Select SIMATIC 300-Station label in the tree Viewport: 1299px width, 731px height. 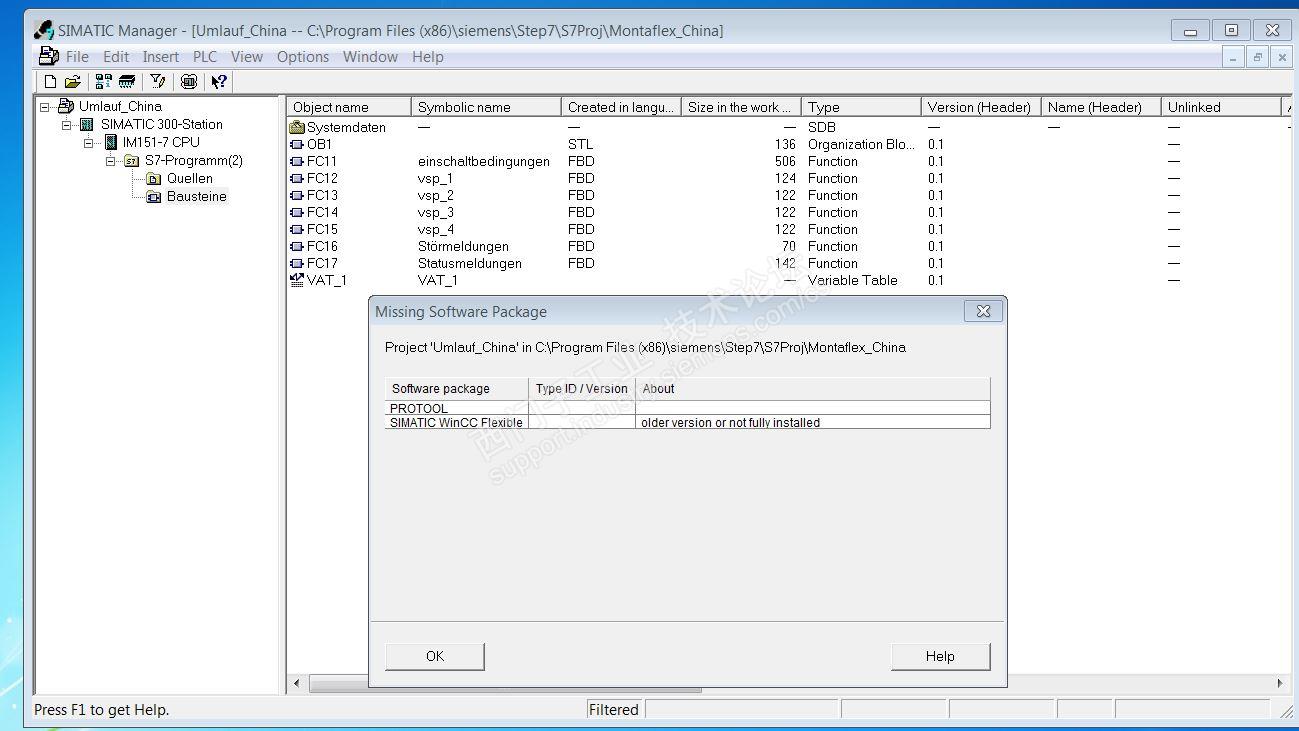162,124
